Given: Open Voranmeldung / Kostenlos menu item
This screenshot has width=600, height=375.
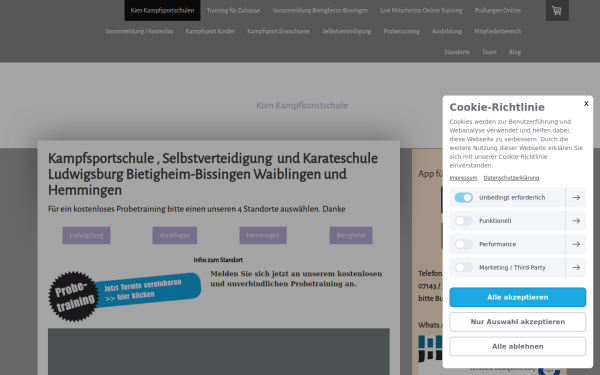Looking at the screenshot, I should [139, 31].
